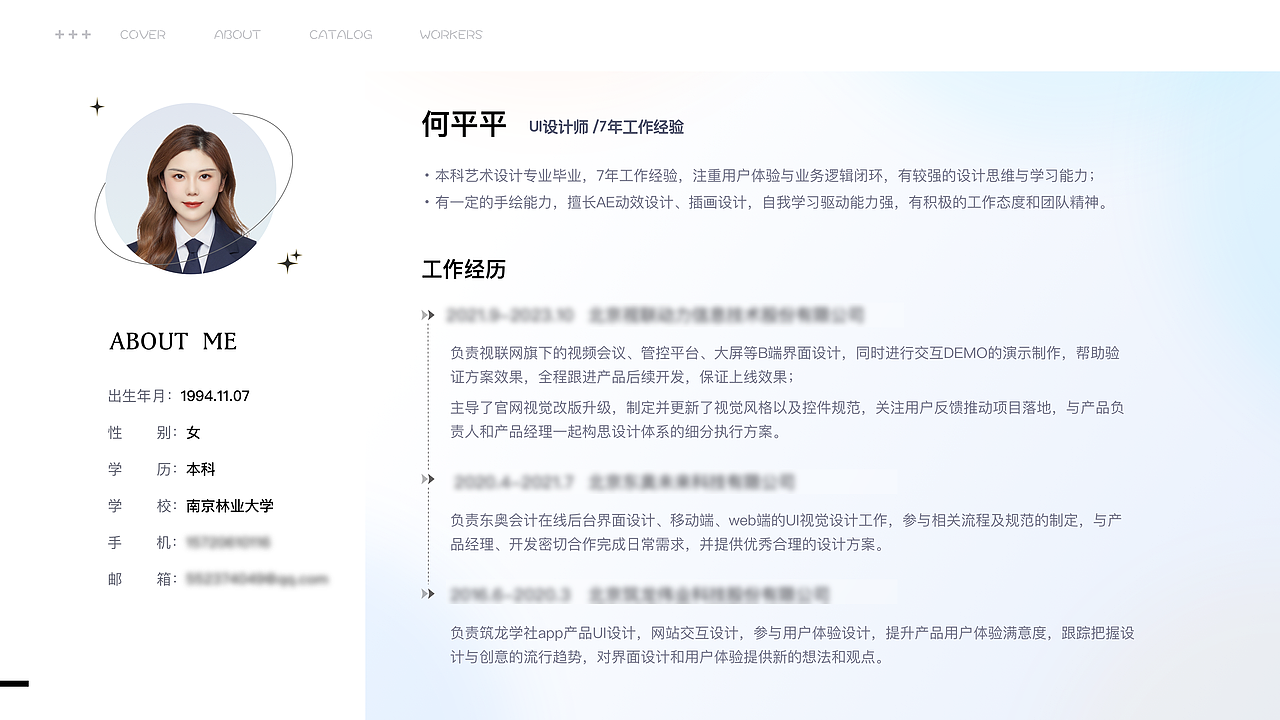Open the ABOUT navigation item

tap(237, 34)
